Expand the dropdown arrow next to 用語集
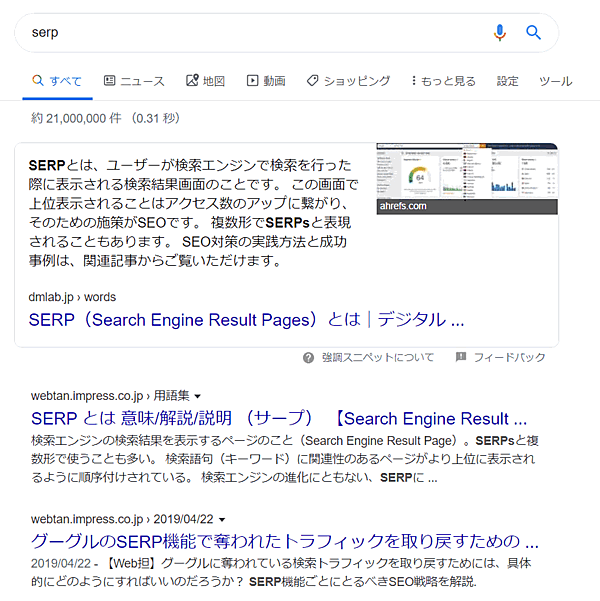This screenshot has width=600, height=601. [x=197, y=396]
